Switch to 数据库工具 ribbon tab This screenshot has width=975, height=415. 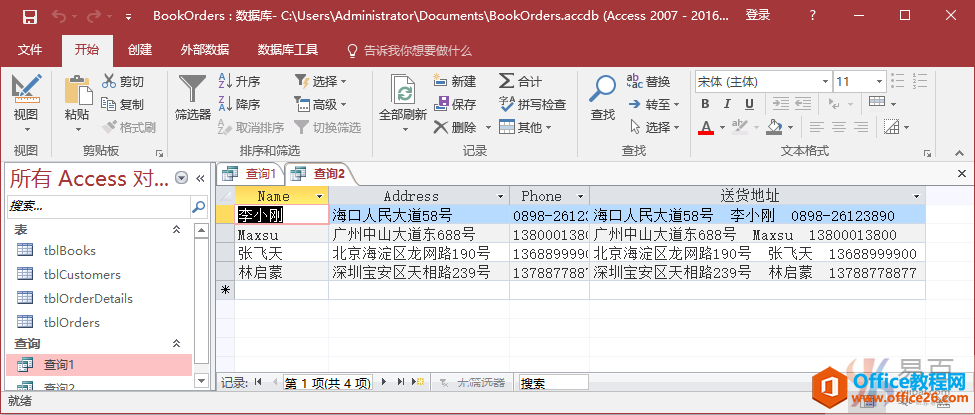288,50
